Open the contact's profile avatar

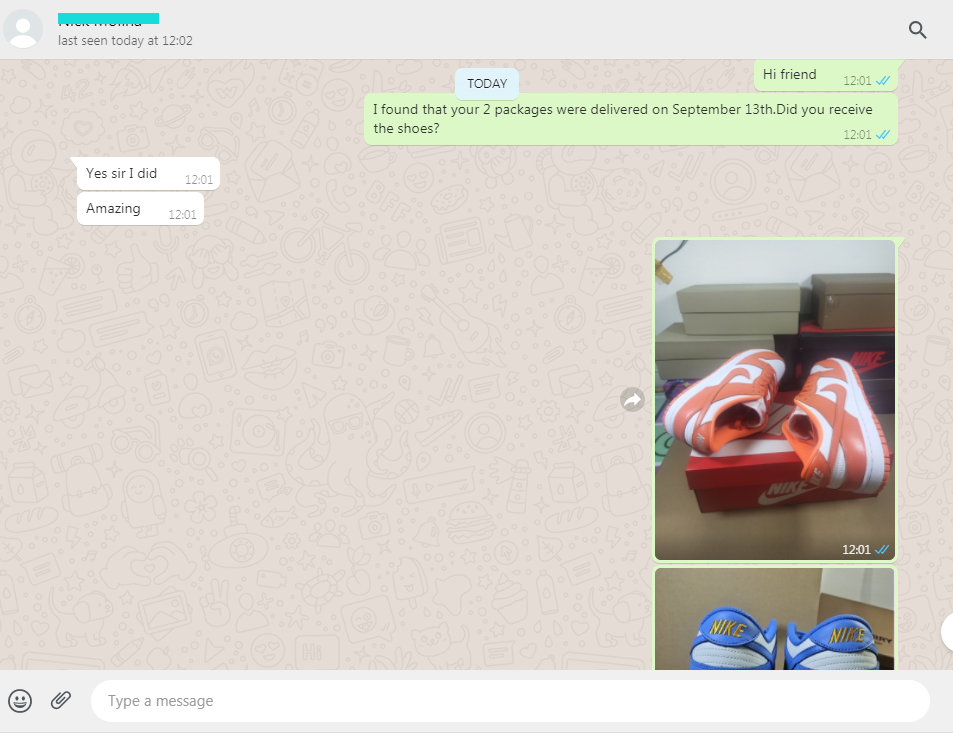point(23,29)
